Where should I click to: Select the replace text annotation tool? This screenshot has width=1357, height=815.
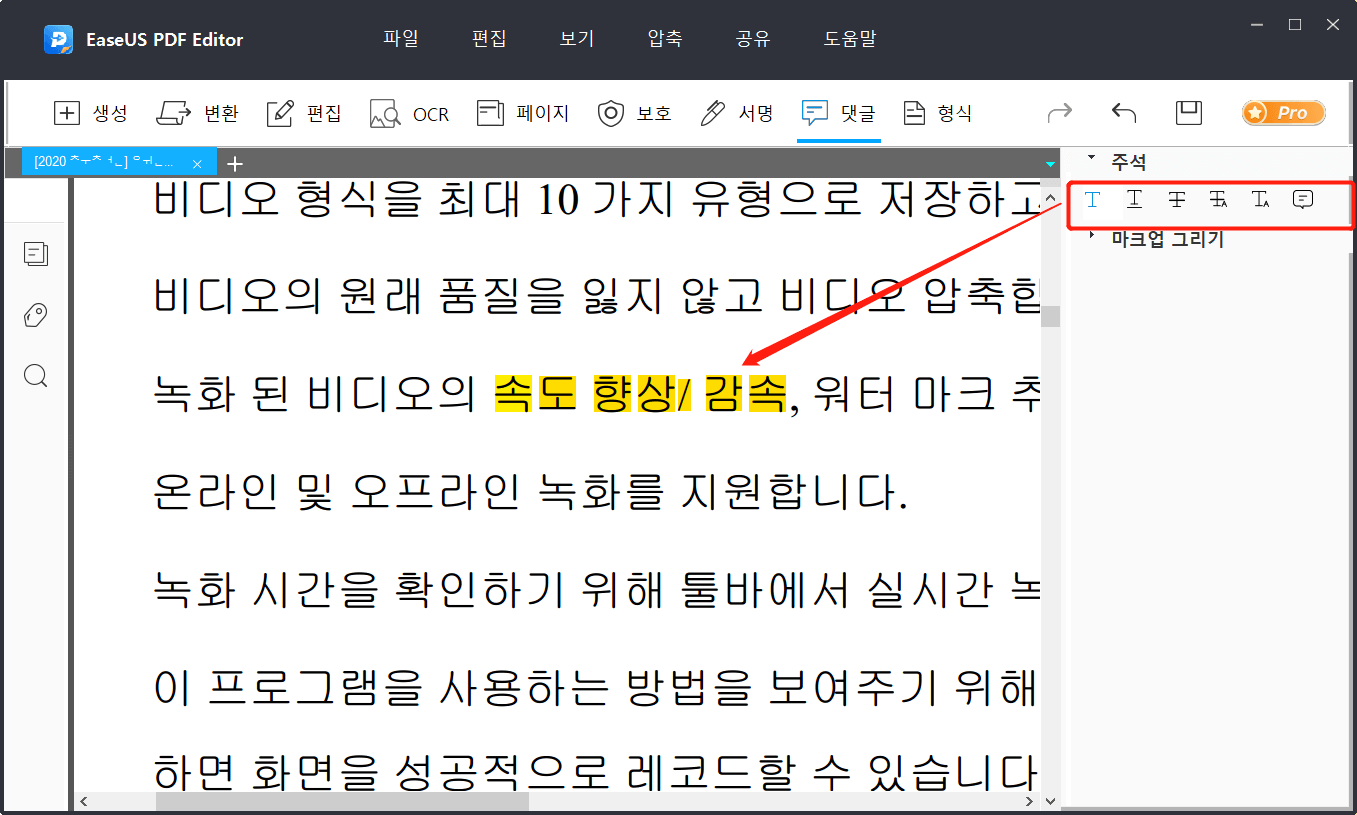point(1218,200)
